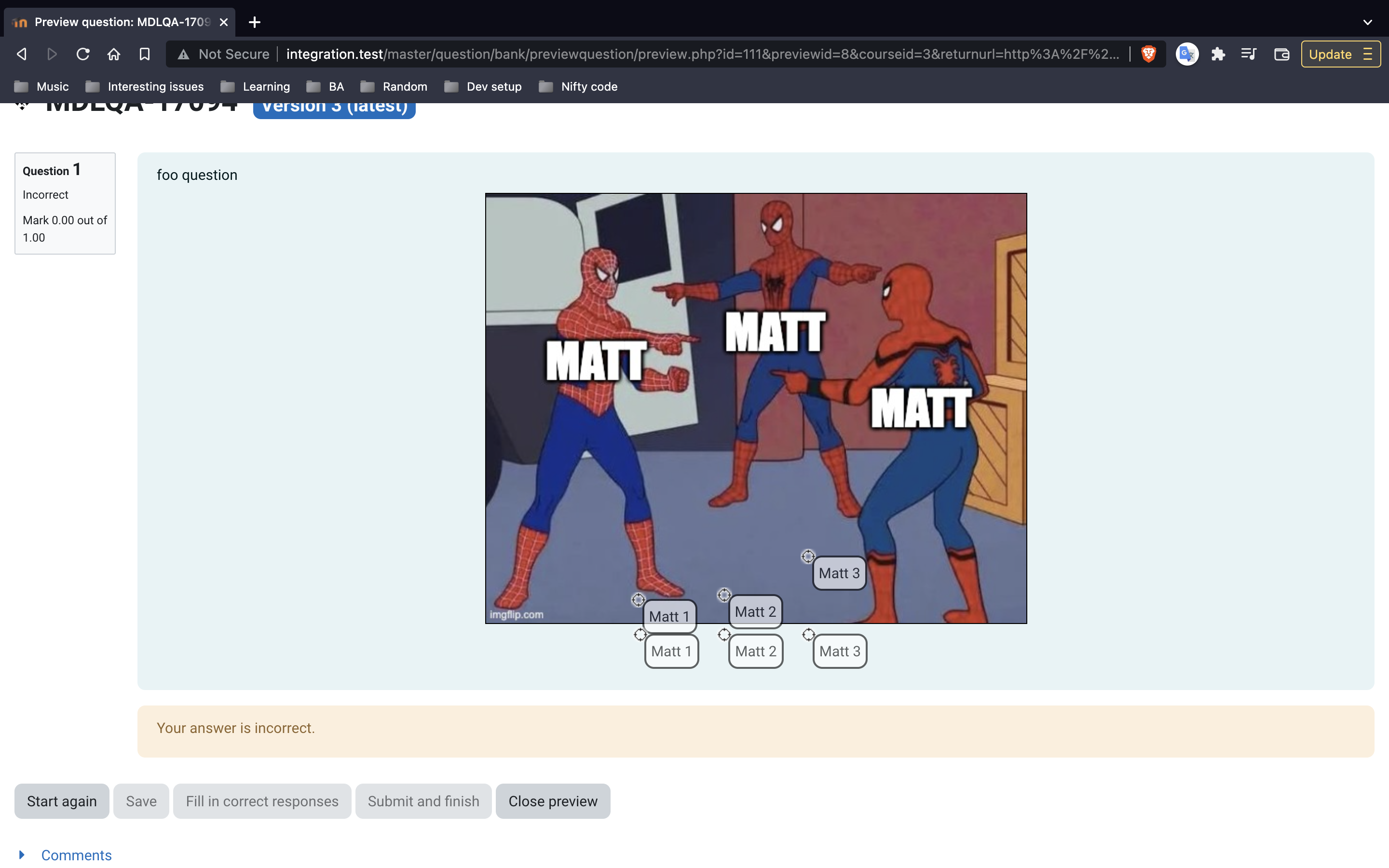Click the browser back arrow
Image resolution: width=1389 pixels, height=868 pixels.
tap(22, 54)
